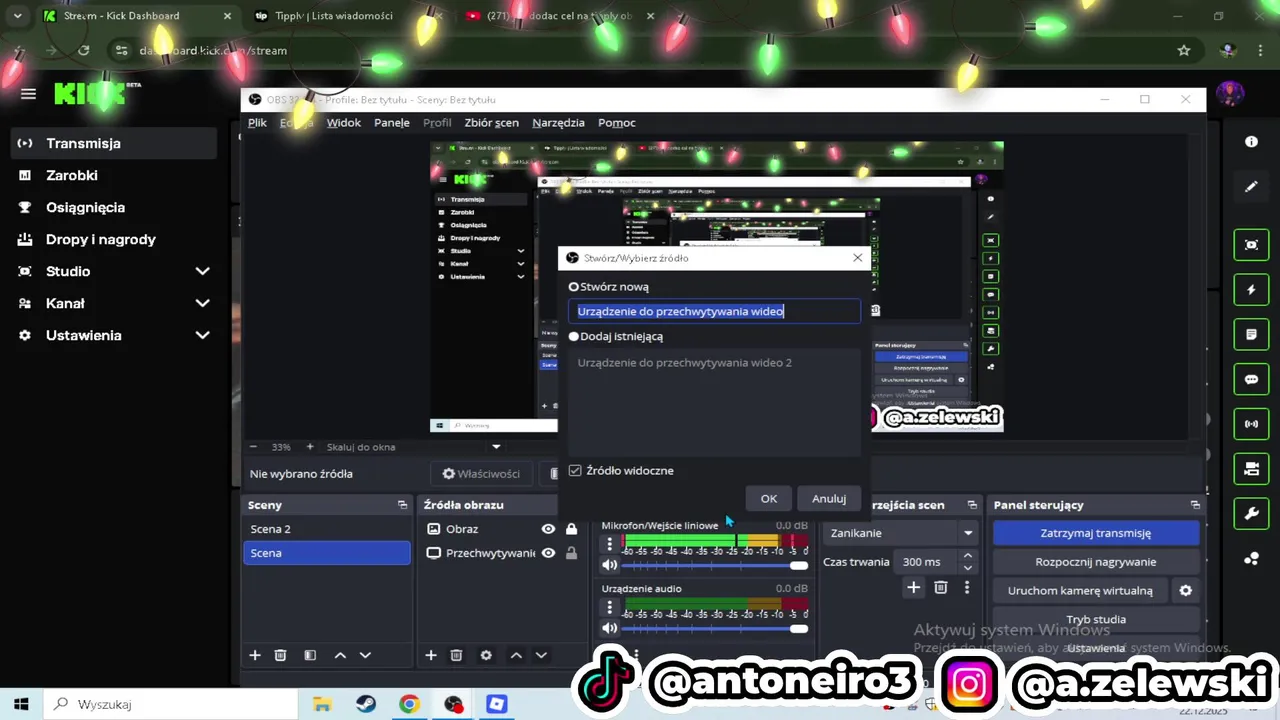The image size is (1280, 720).
Task: Click the wrench icon in Kick sidebar
Action: point(1251,514)
